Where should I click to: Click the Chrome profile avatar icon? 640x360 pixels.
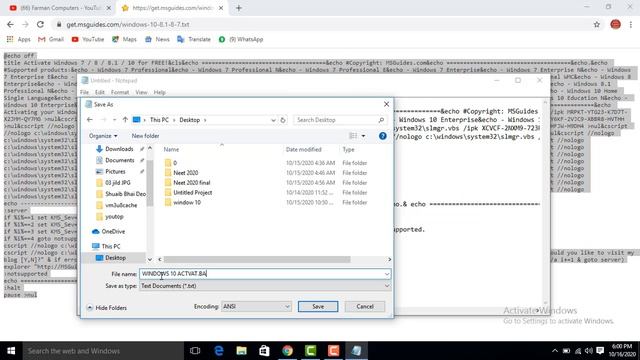(615, 24)
